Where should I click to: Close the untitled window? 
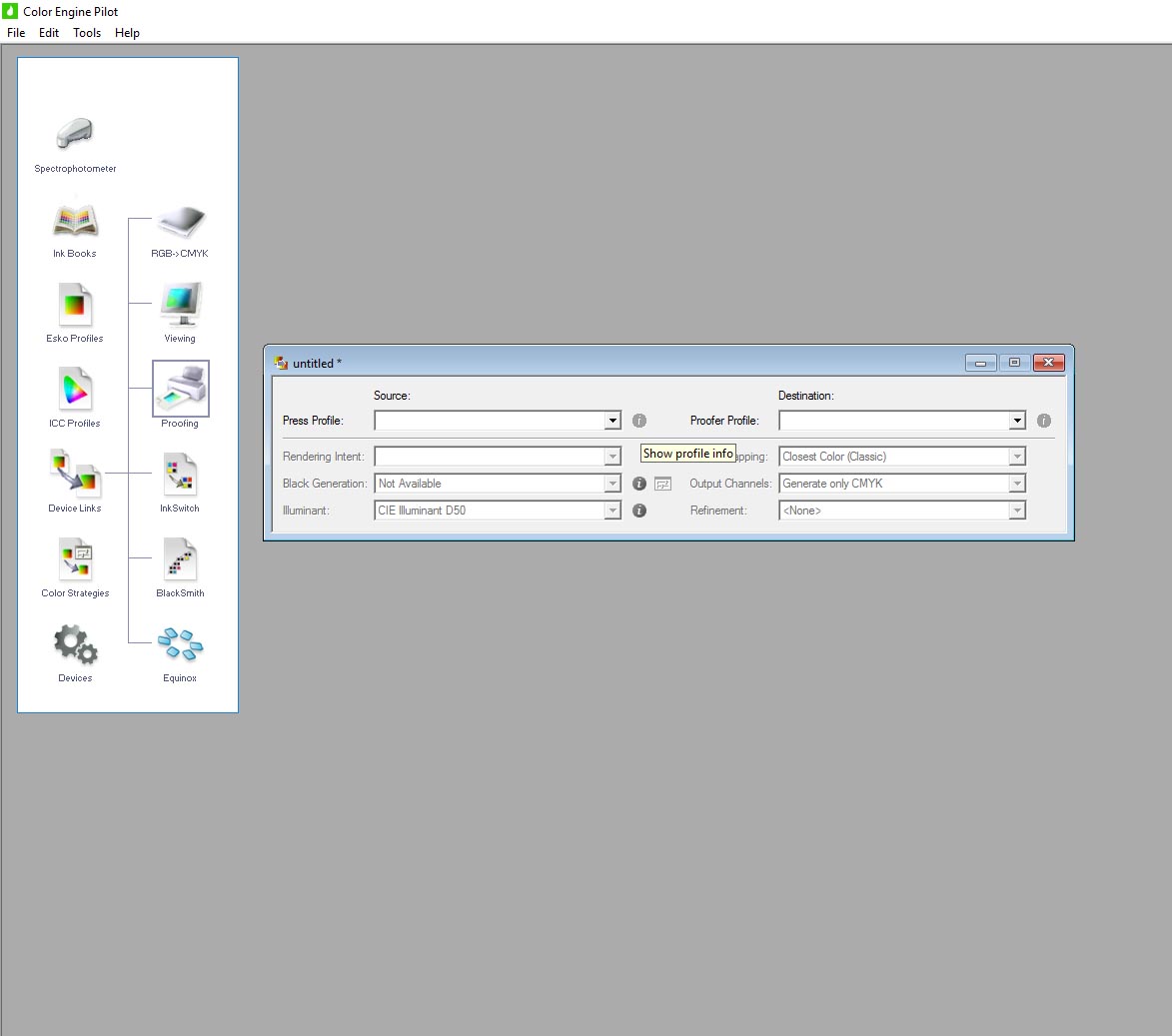tap(1049, 364)
